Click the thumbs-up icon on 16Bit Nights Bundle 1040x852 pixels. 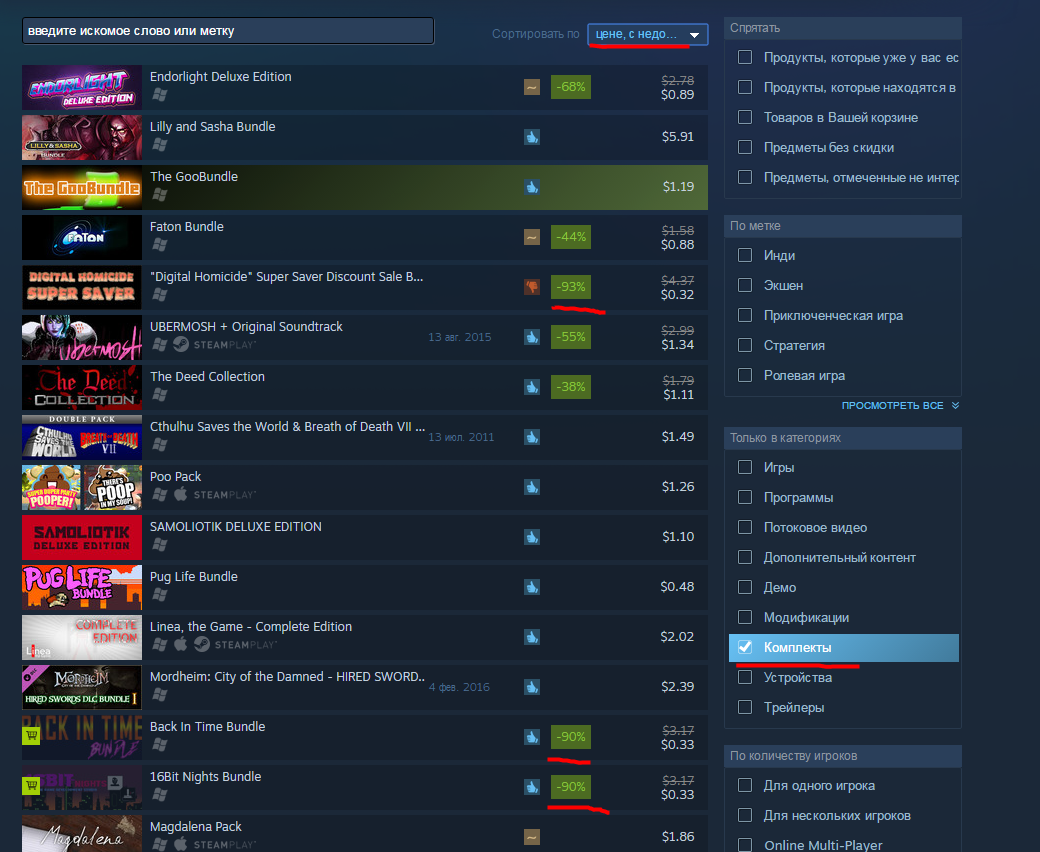click(x=531, y=787)
